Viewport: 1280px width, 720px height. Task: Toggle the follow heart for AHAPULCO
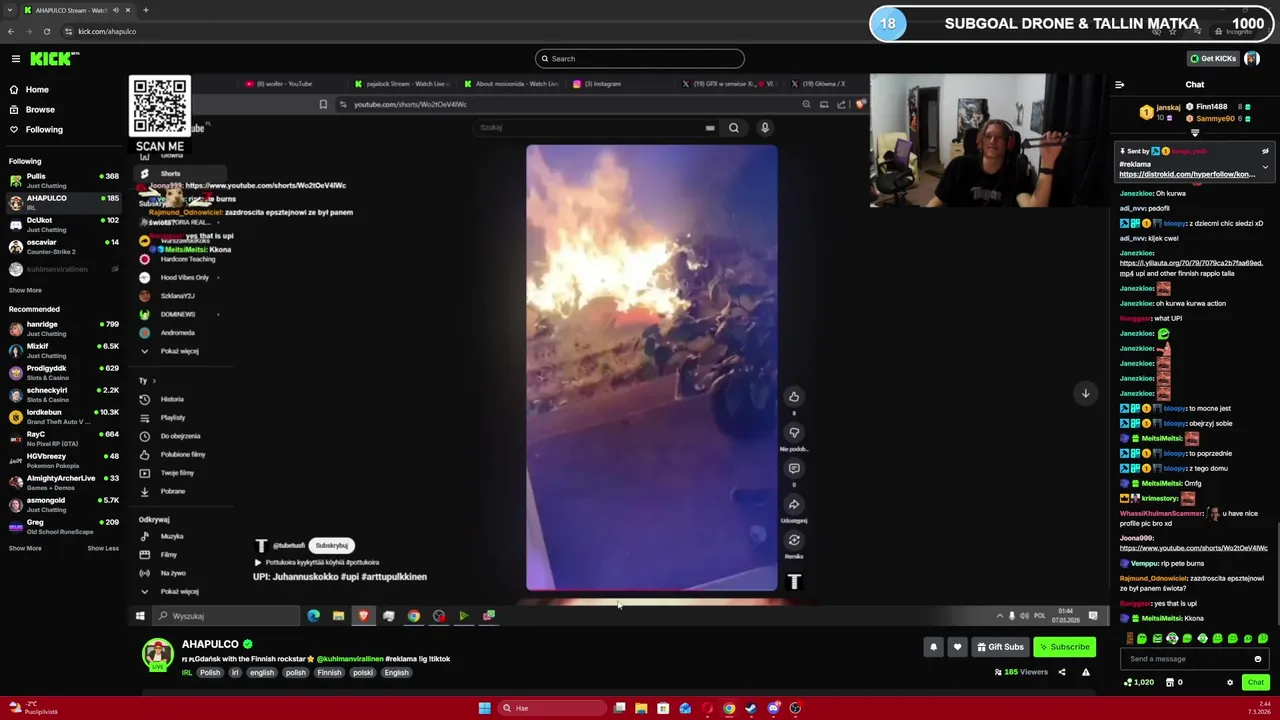pos(957,647)
